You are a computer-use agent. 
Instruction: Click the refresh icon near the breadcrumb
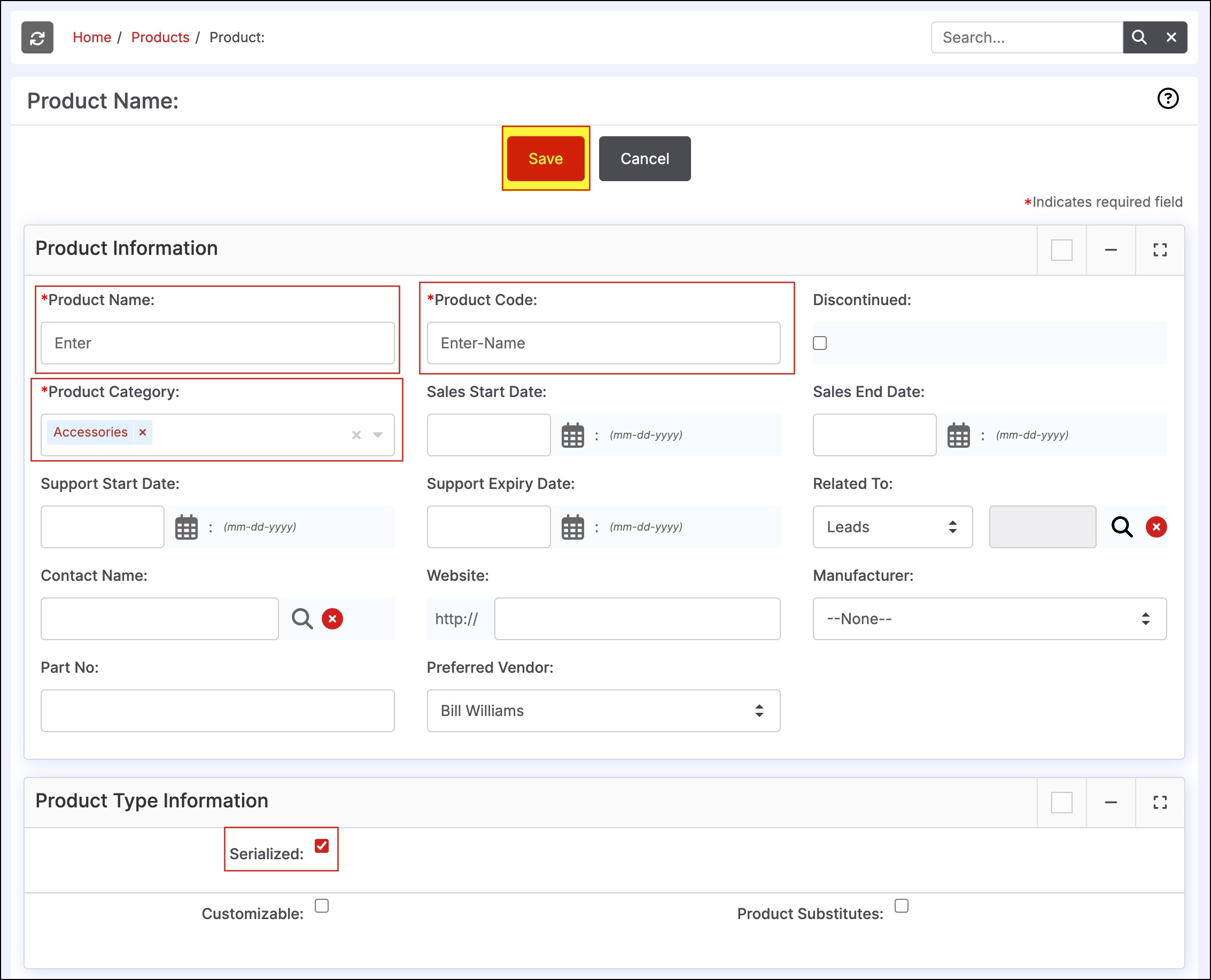click(37, 37)
